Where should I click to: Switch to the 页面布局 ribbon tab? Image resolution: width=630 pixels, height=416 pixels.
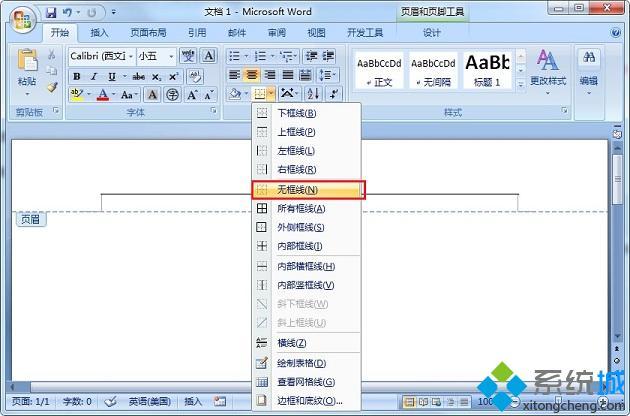click(149, 33)
